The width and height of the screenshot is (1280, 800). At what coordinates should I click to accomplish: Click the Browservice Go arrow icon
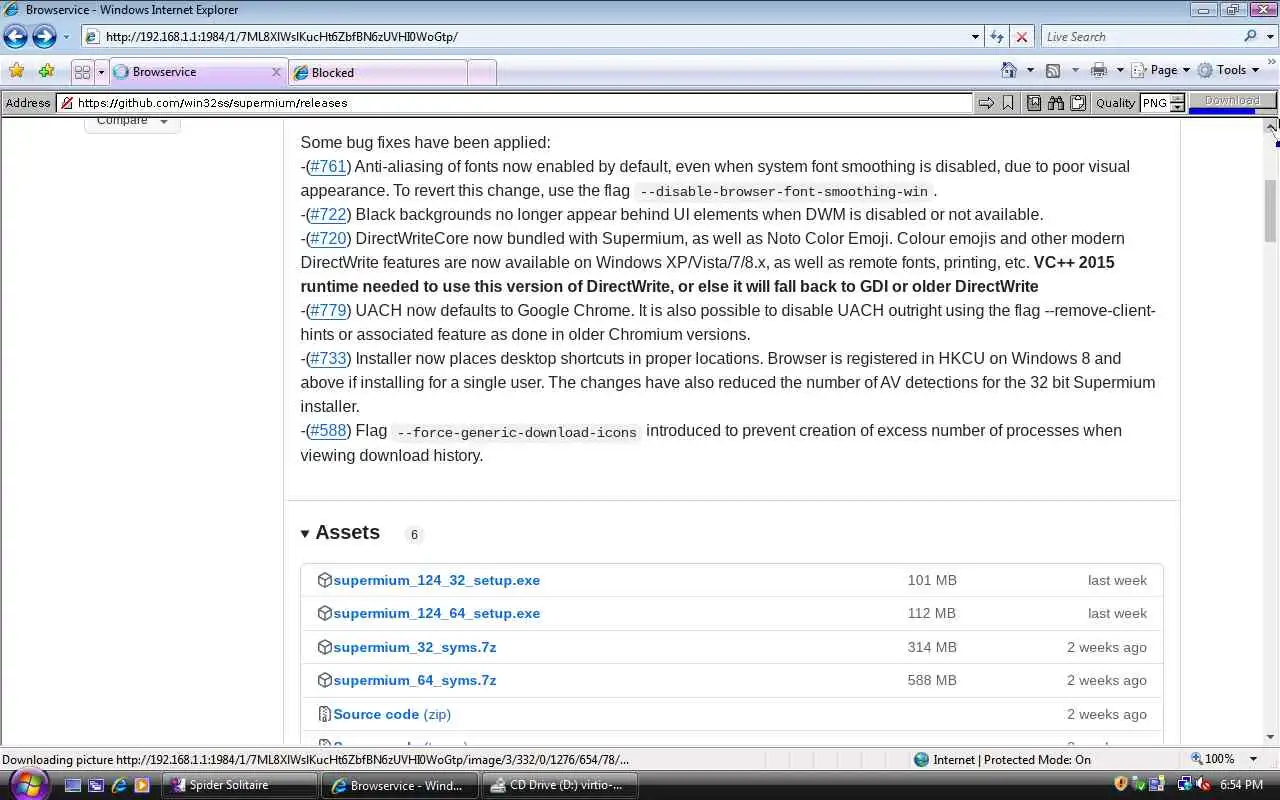(986, 102)
